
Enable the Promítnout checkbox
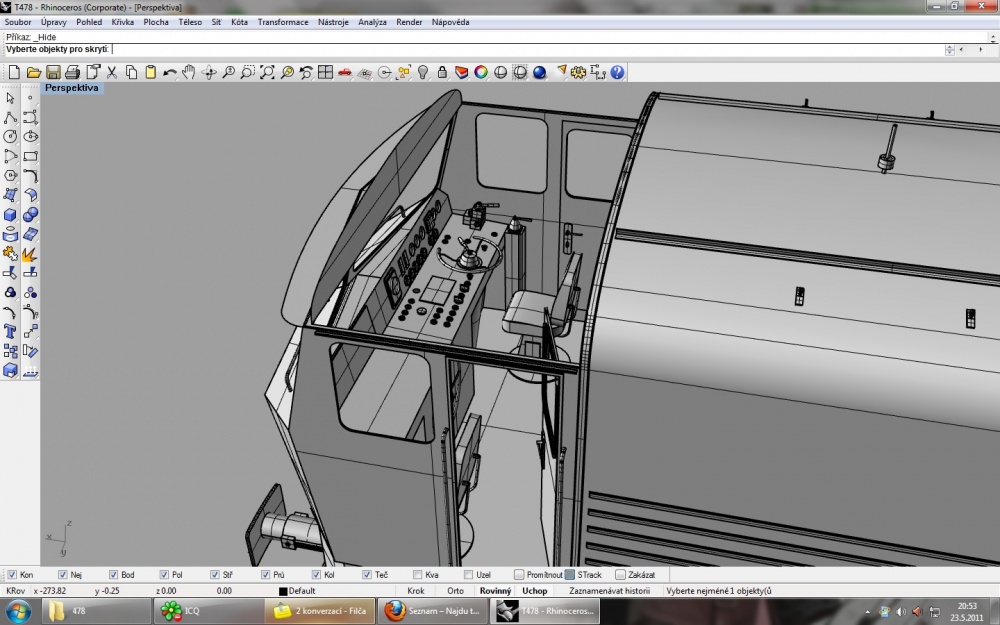(519, 575)
